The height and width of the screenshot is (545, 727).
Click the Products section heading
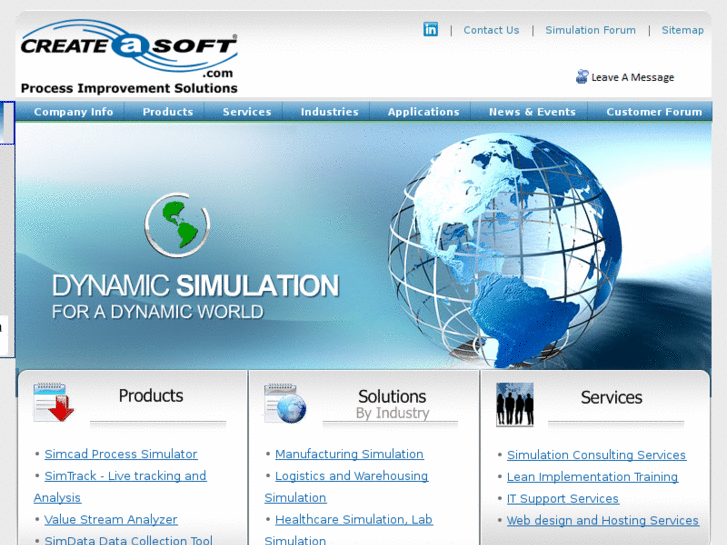[151, 396]
